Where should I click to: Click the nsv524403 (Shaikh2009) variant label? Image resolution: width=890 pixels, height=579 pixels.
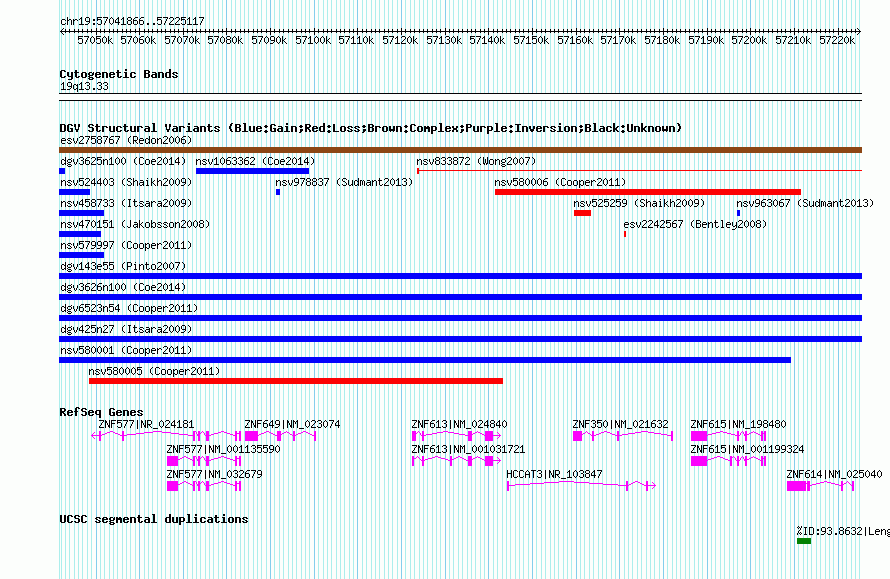[x=126, y=182]
